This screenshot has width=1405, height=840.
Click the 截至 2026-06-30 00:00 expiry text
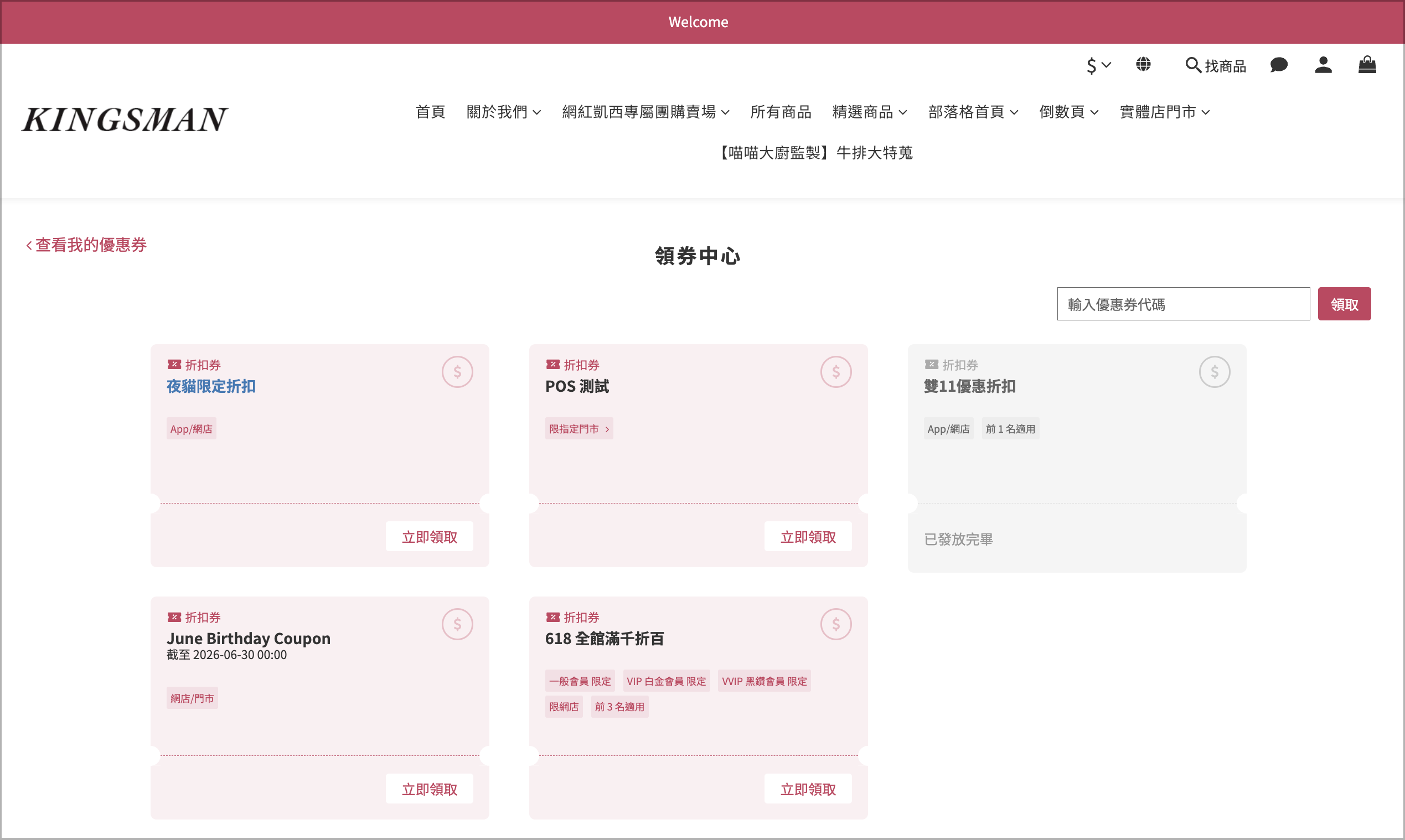[226, 655]
